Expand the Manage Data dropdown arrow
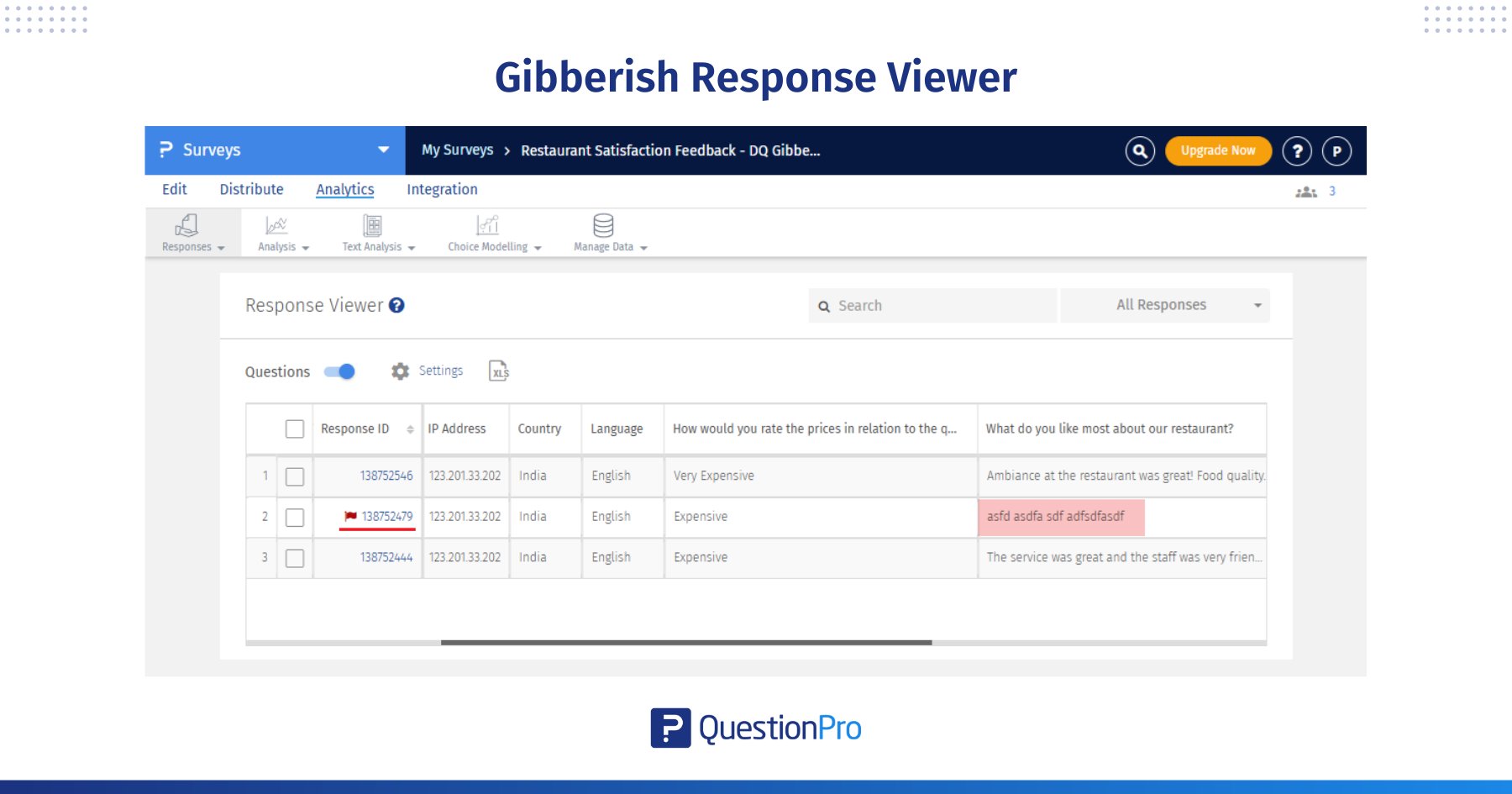Viewport: 1512px width, 794px height. point(643,248)
